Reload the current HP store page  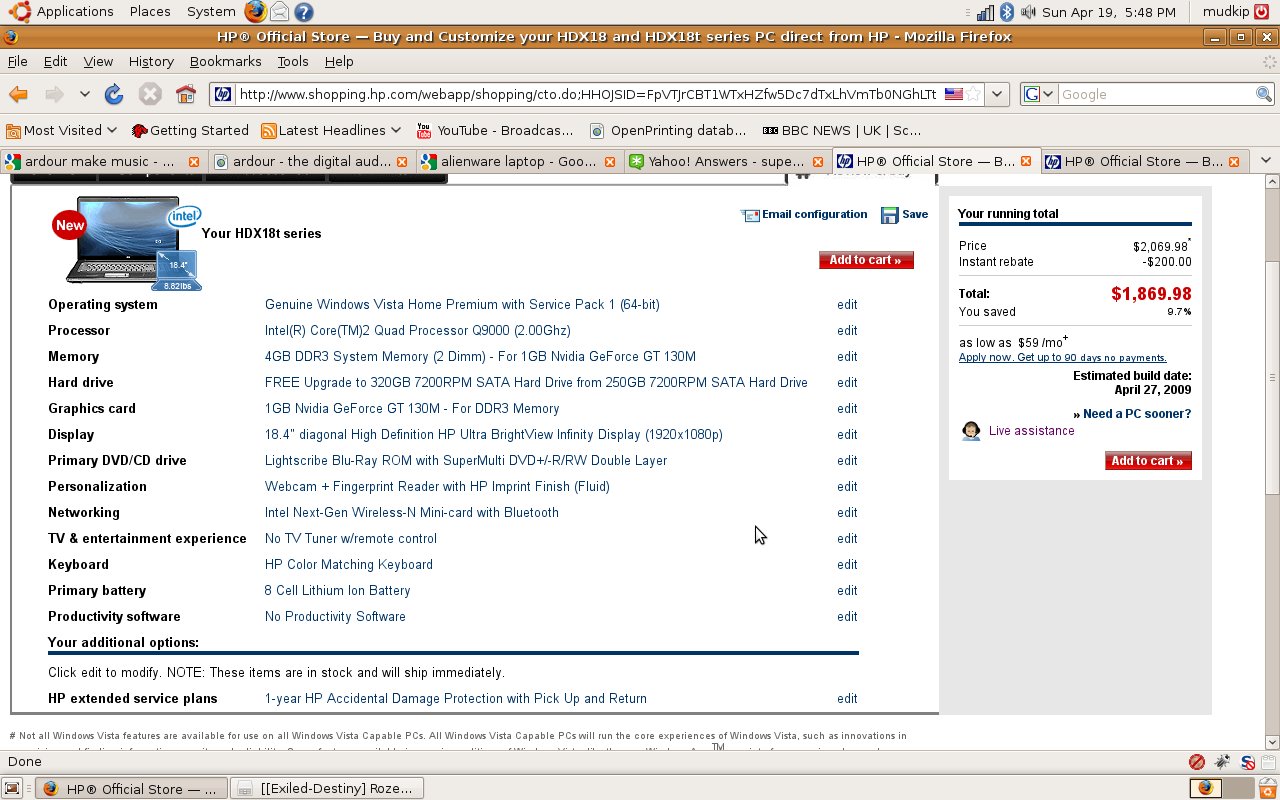114,94
